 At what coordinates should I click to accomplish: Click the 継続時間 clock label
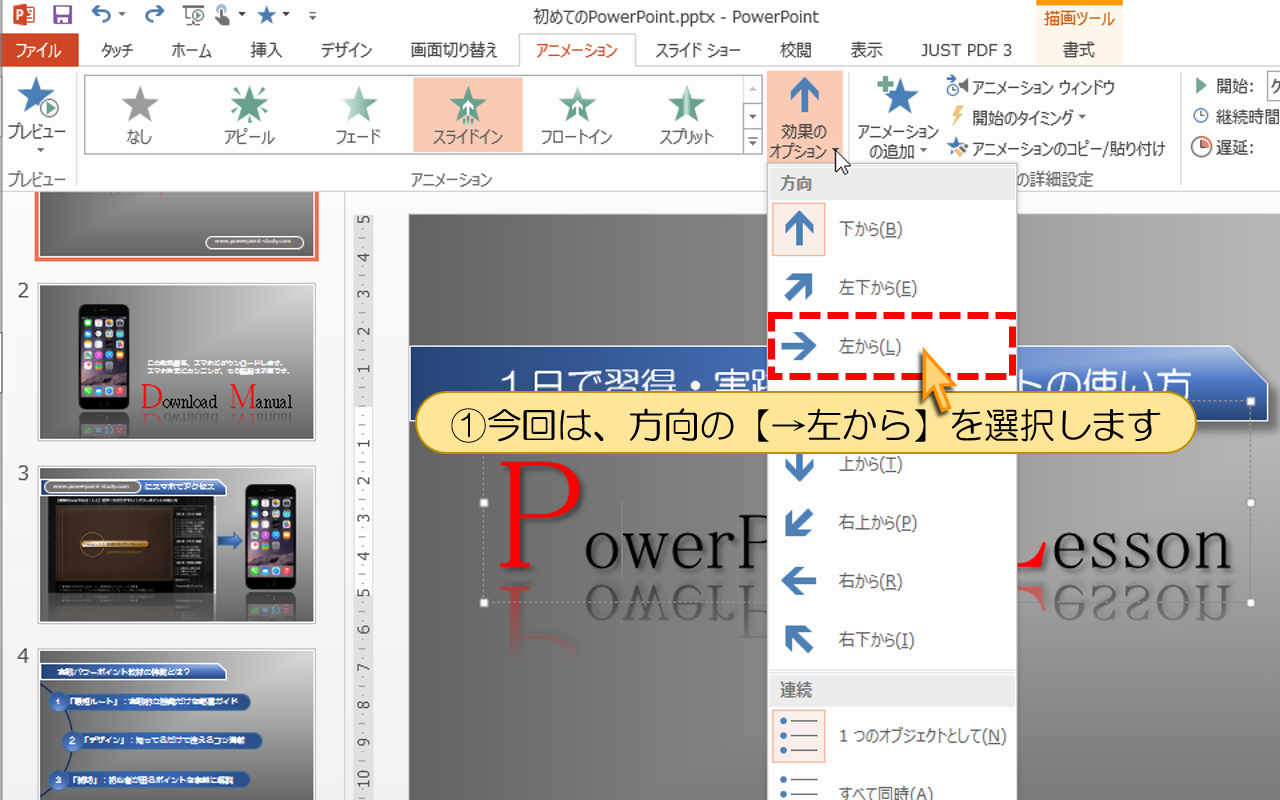(1235, 117)
